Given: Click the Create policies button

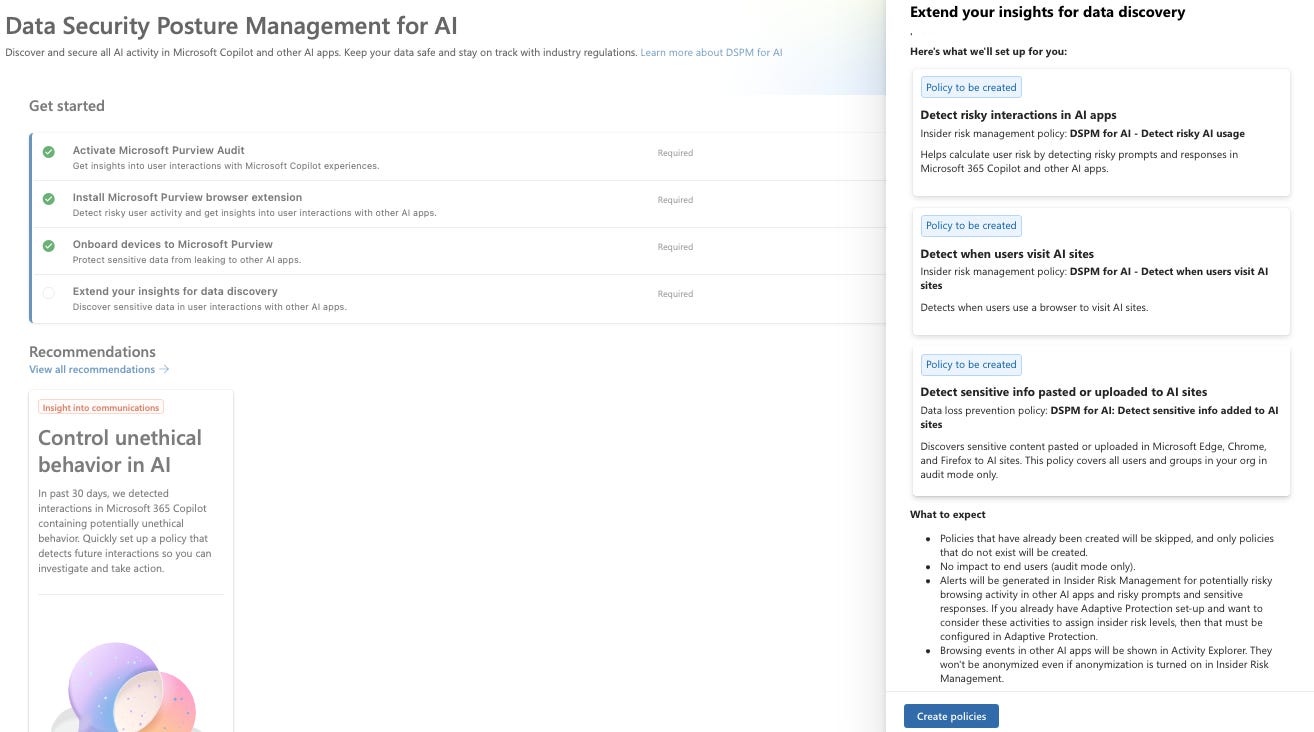Looking at the screenshot, I should [x=951, y=716].
